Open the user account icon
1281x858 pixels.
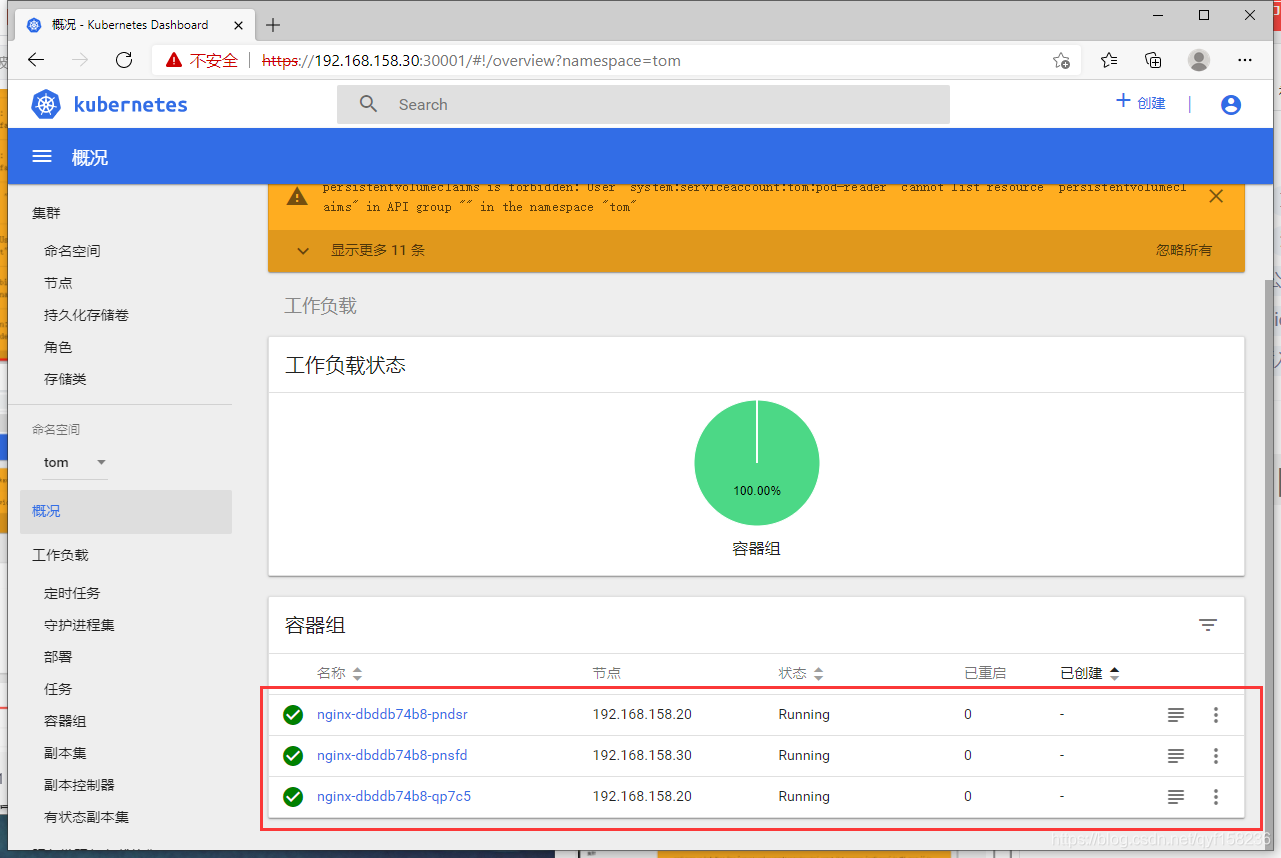pos(1231,104)
